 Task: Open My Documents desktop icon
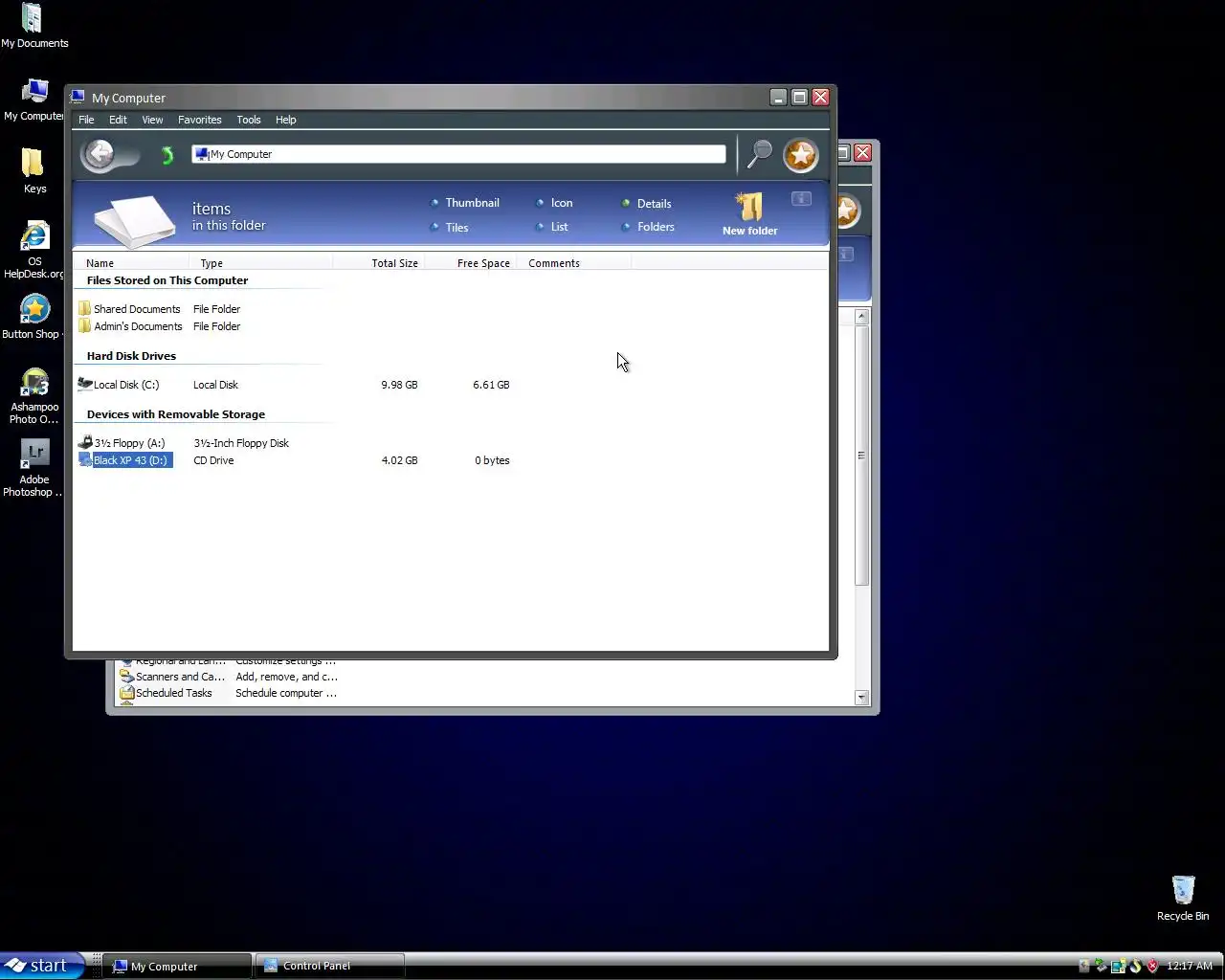pyautogui.click(x=34, y=26)
